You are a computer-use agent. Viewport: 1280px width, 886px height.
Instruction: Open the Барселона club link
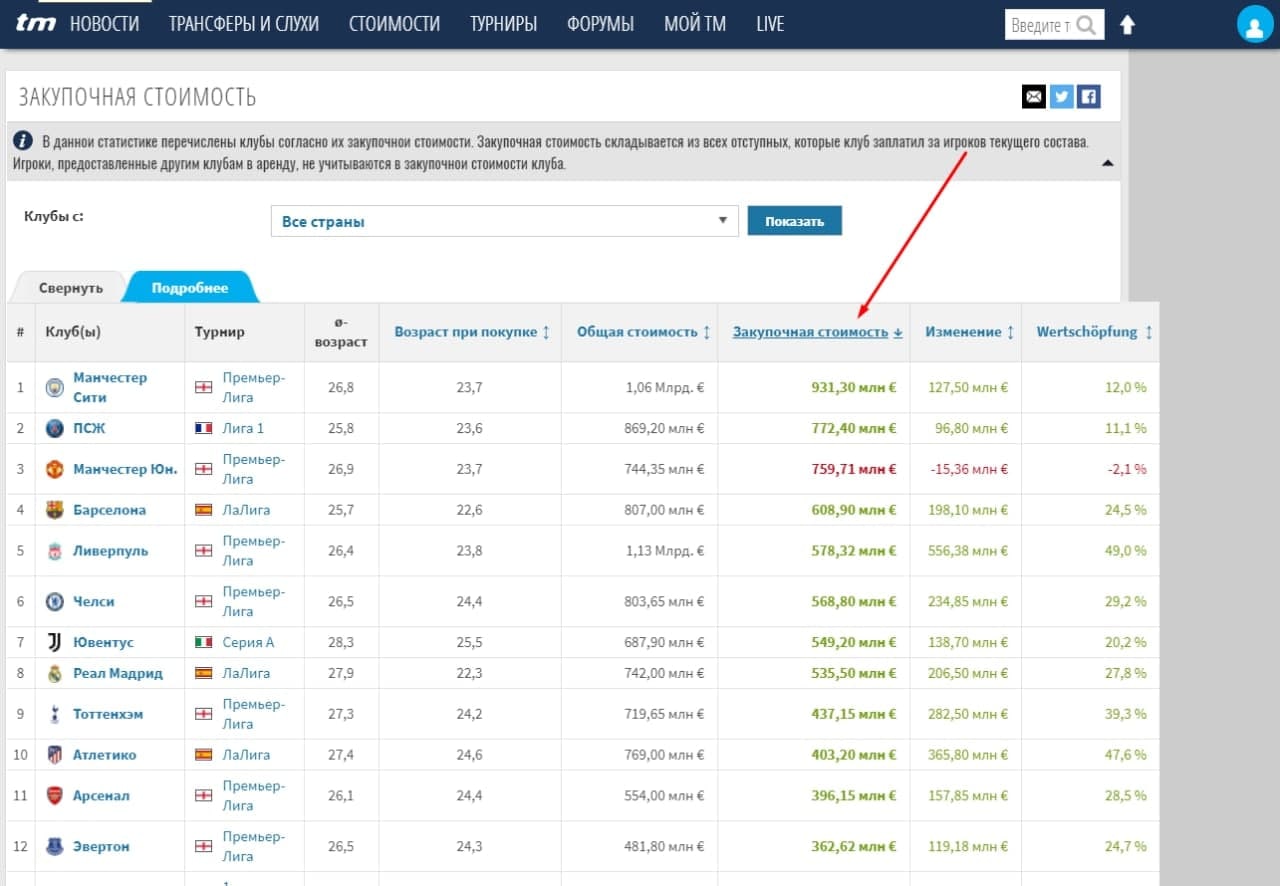coord(109,510)
